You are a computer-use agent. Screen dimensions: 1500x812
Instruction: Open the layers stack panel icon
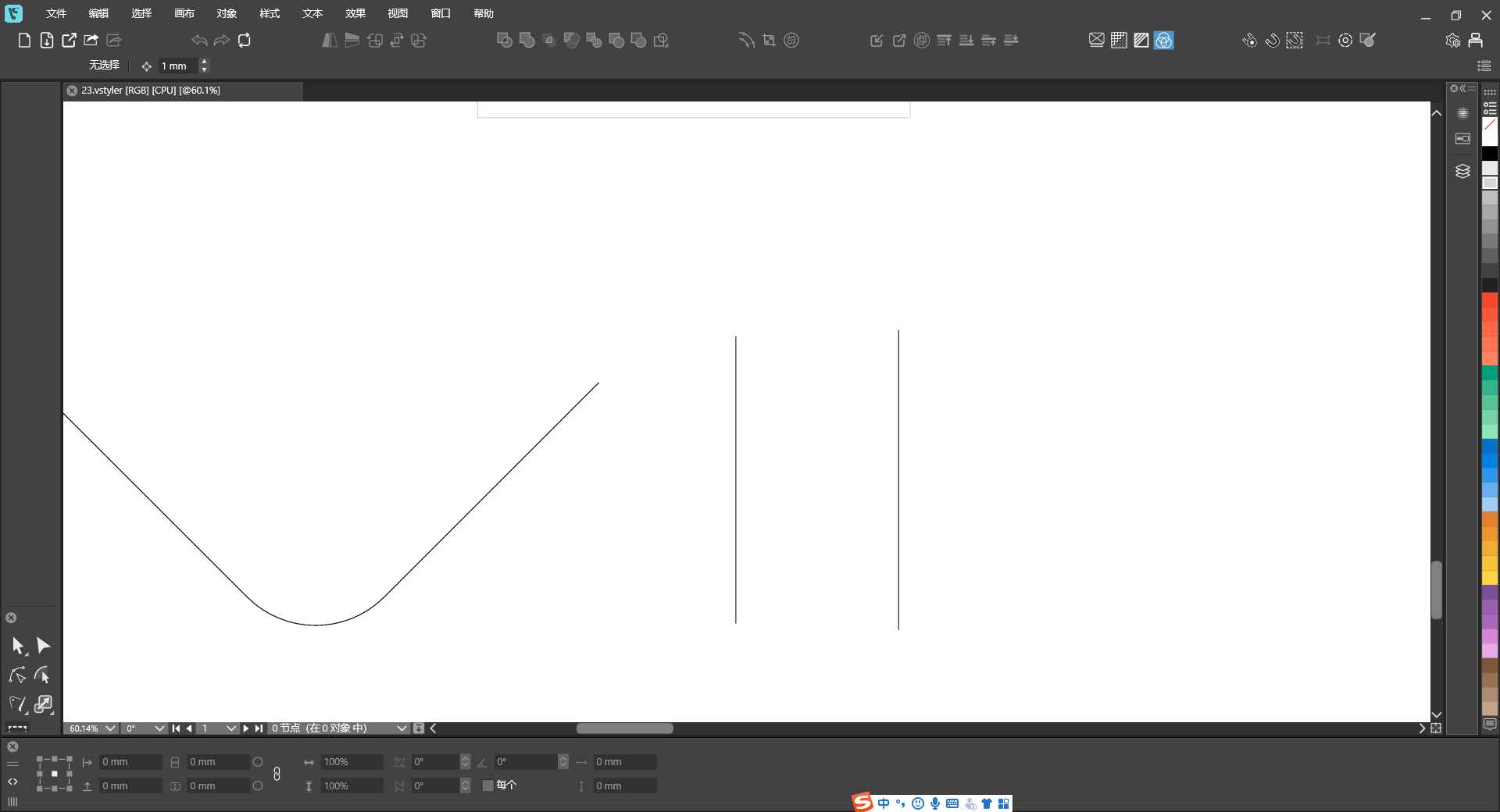1462,171
